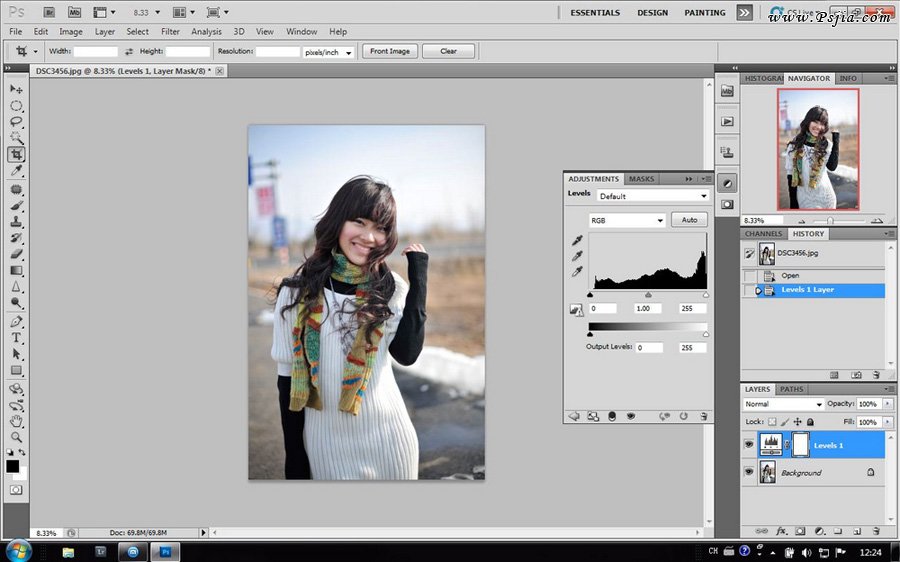Select the Lasso tool
The width and height of the screenshot is (900, 562).
[16, 121]
